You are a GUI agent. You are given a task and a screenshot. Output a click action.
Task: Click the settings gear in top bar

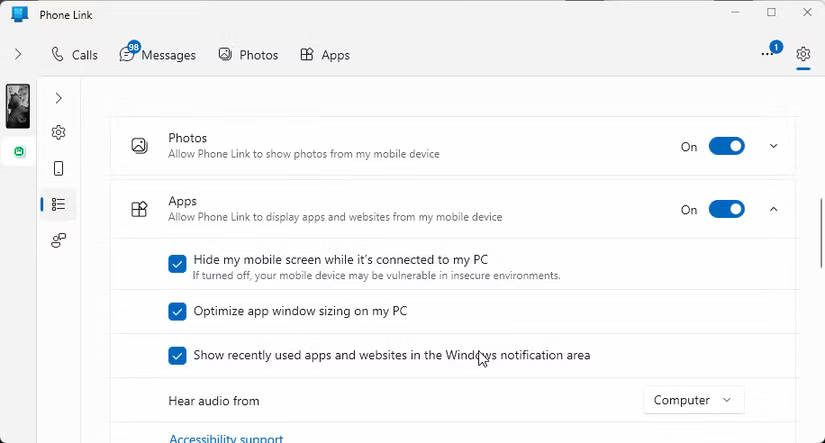(x=803, y=54)
